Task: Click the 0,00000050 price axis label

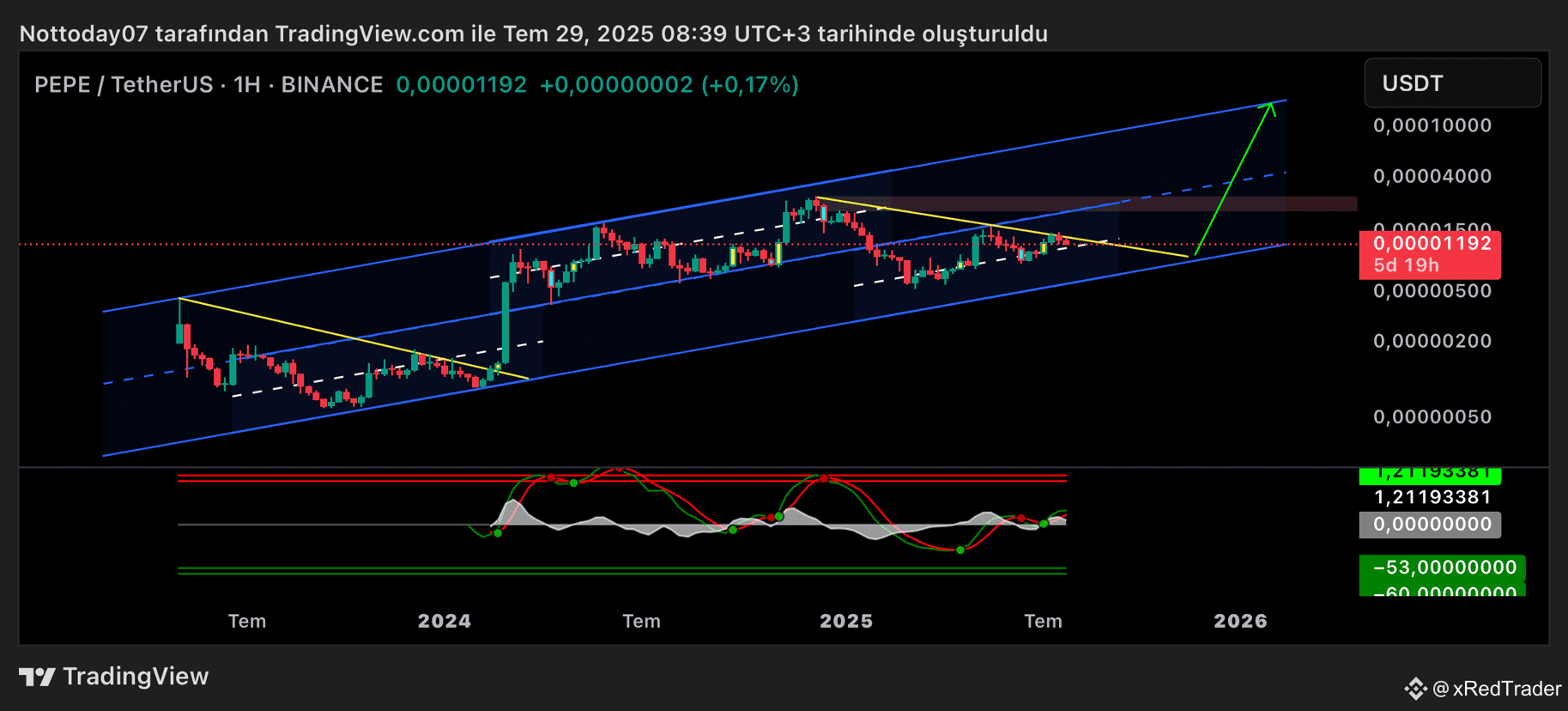Action: [x=1432, y=417]
